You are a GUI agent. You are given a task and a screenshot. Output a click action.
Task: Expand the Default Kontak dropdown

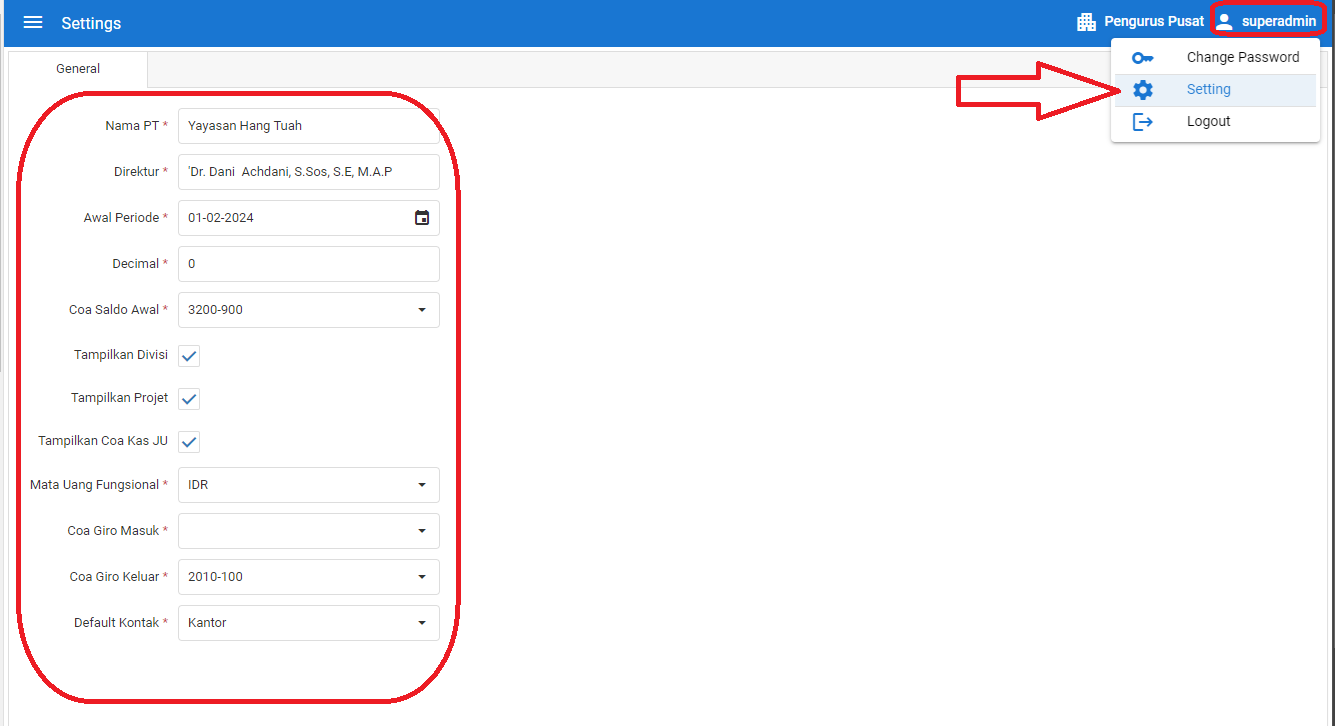point(421,623)
